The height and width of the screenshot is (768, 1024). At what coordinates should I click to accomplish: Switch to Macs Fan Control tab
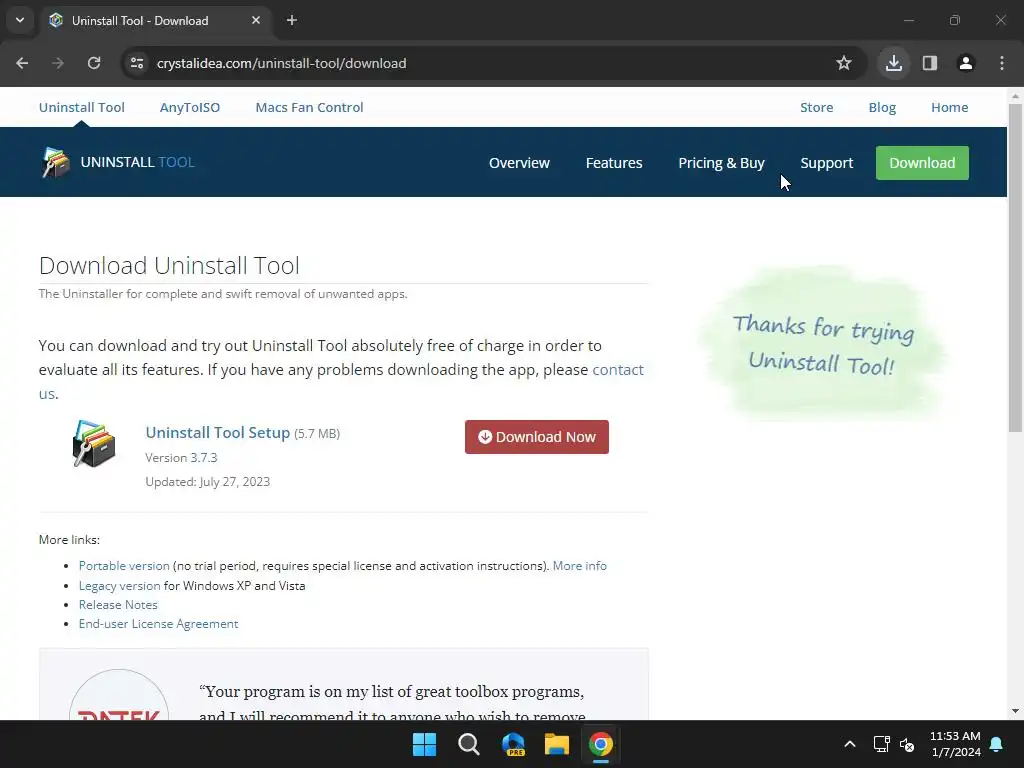310,107
